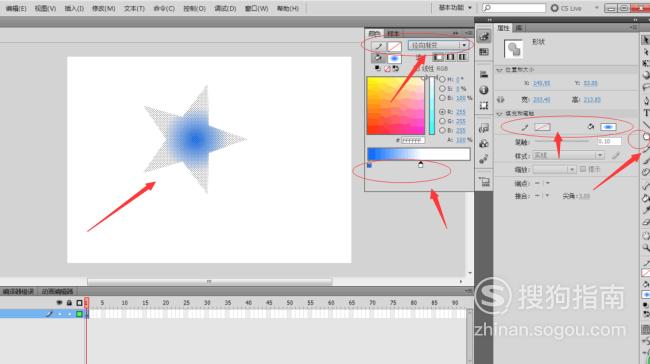Open the Transform panel dock icon
This screenshot has width=650, height=364.
coord(484,105)
